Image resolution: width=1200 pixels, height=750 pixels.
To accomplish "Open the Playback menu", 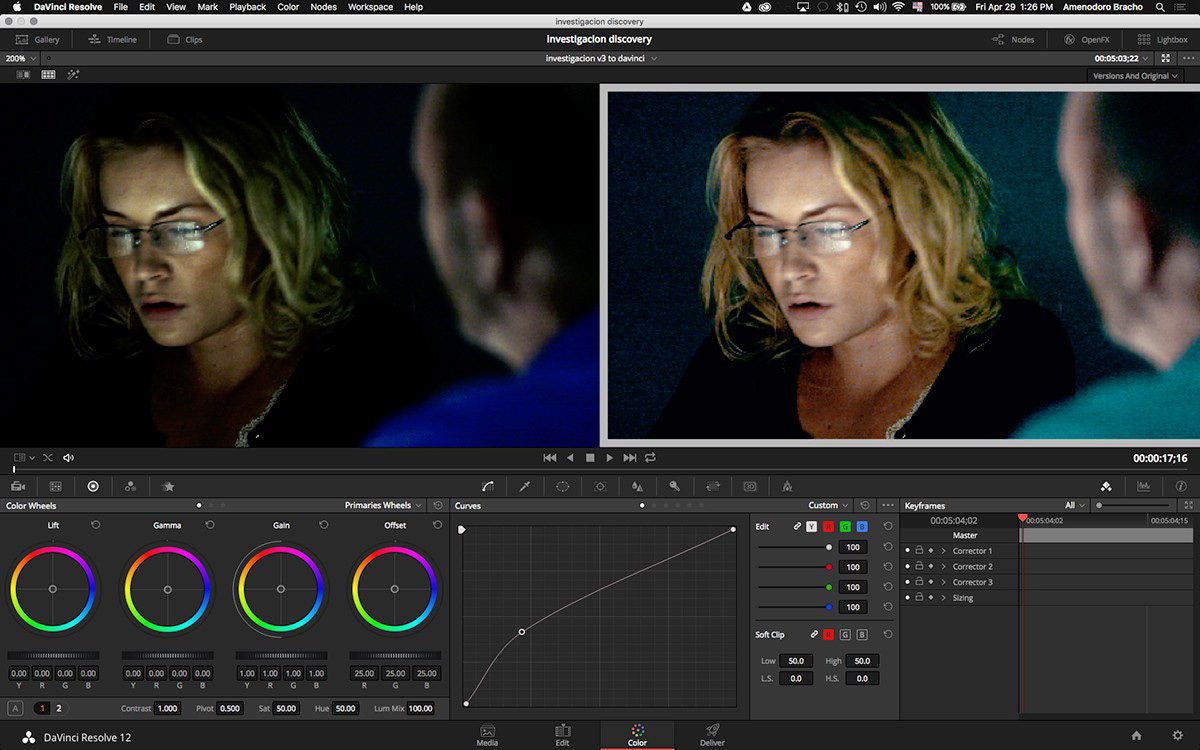I will [x=247, y=7].
